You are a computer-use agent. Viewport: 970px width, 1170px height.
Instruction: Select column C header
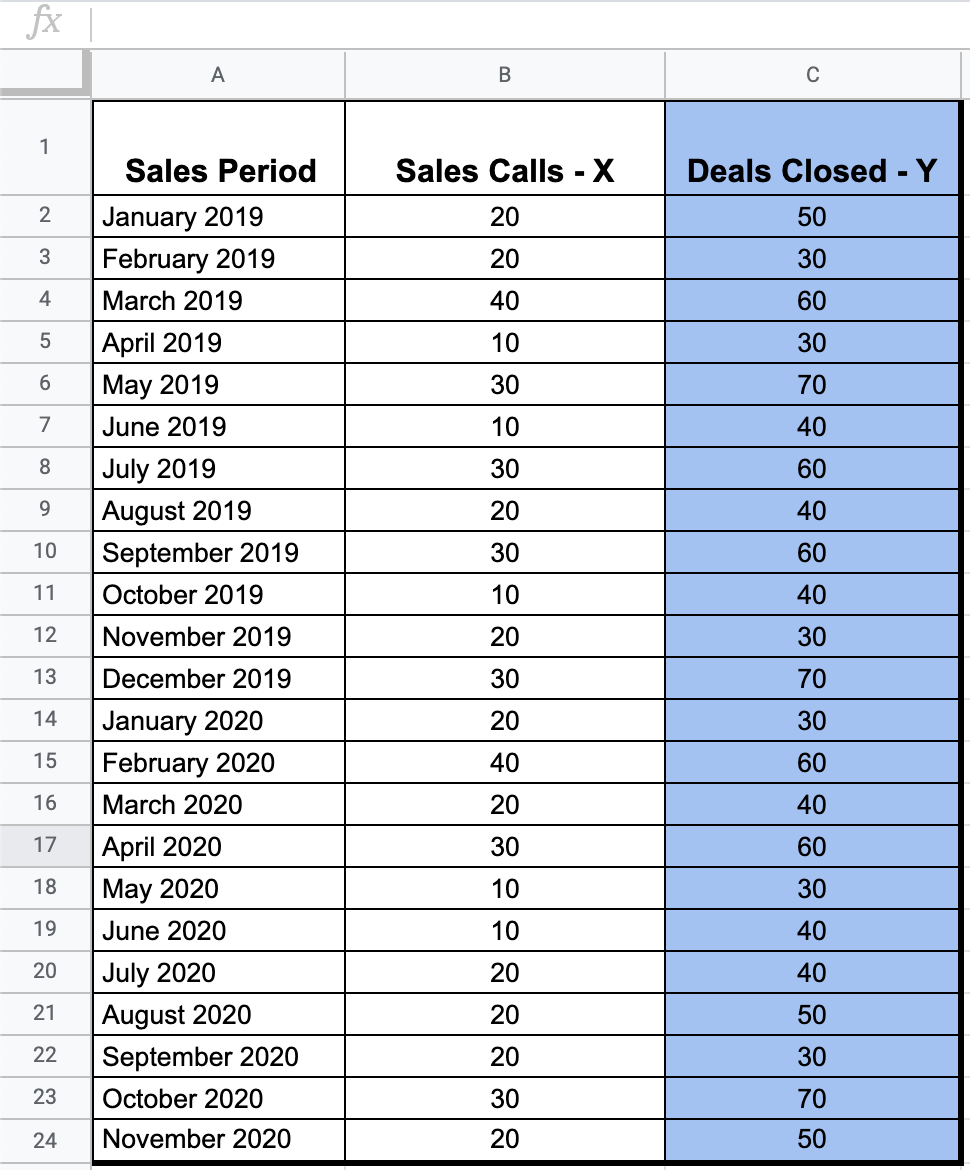point(812,74)
